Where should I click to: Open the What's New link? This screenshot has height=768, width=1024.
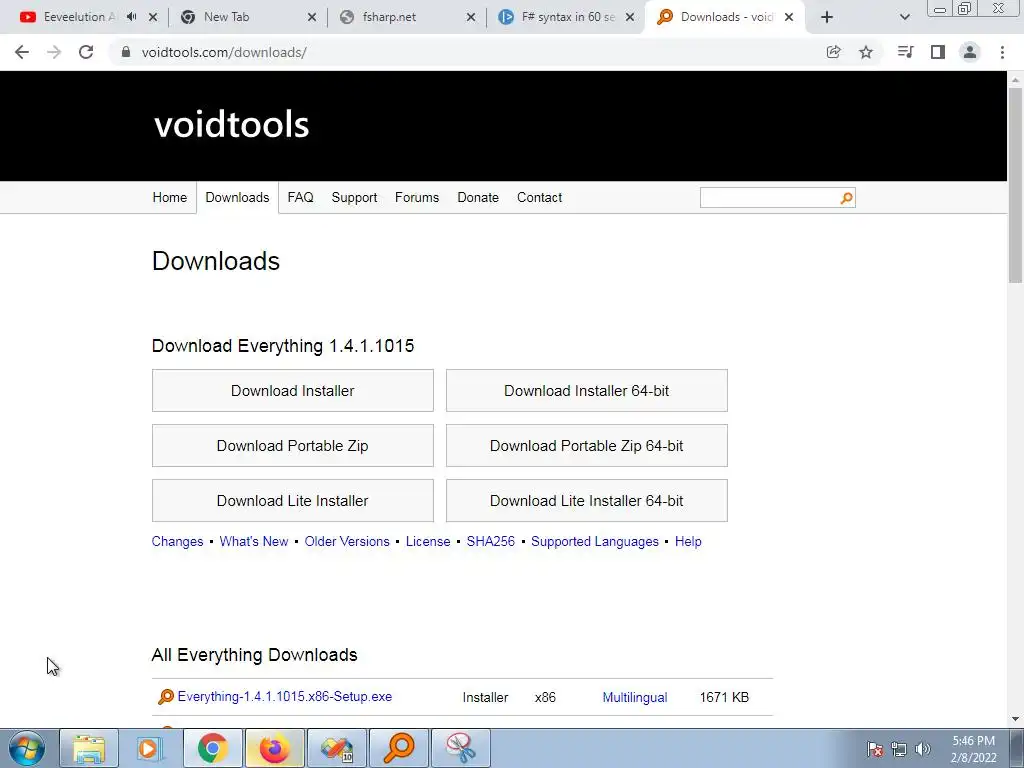tap(253, 541)
